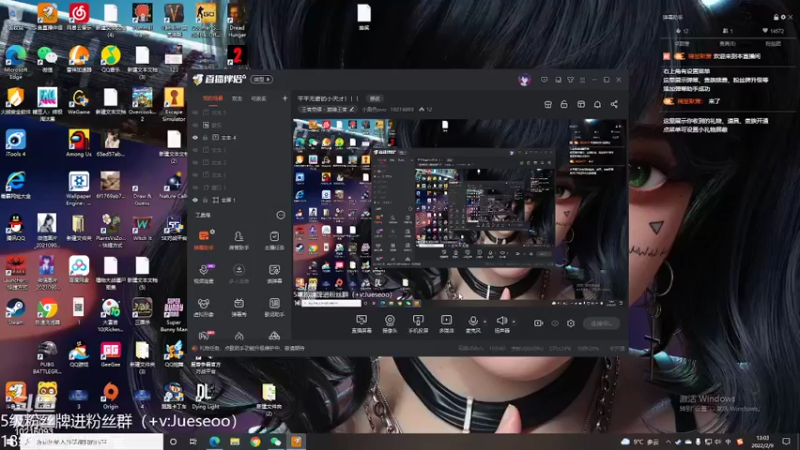Image resolution: width=800 pixels, height=450 pixels.
Task: Open File Explorer from the taskbar
Action: pos(235,442)
